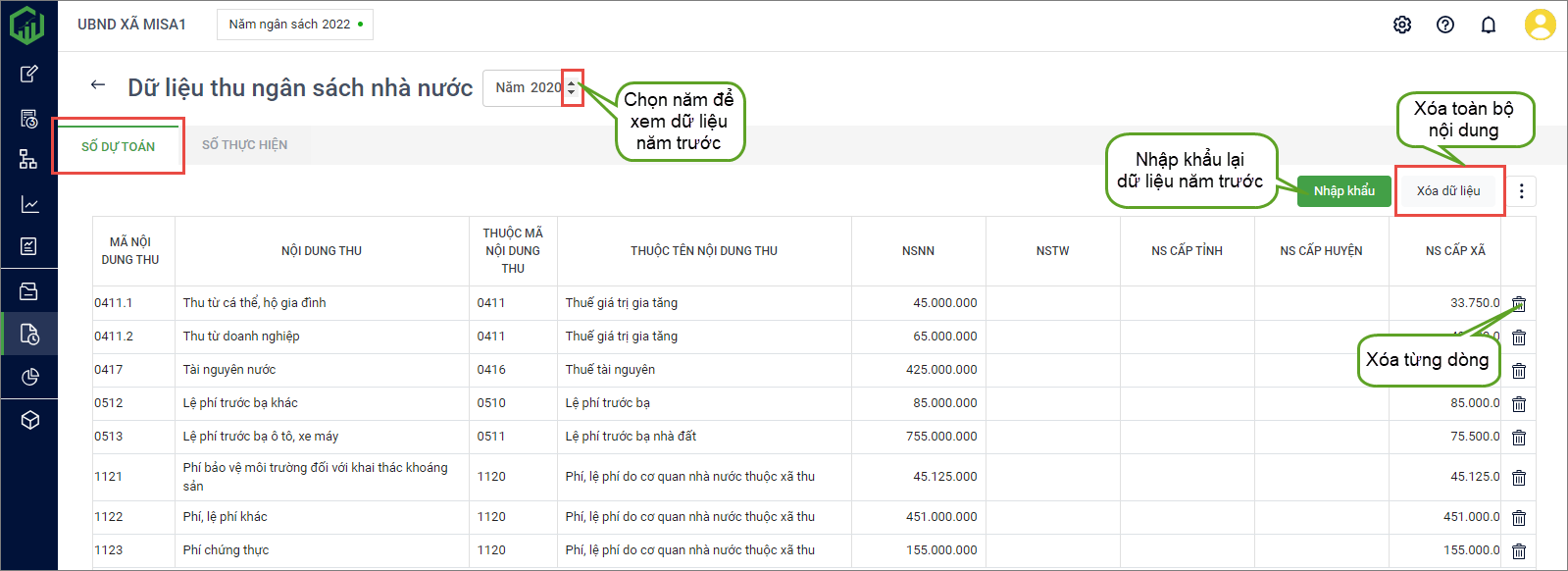Open the three-dot more options menu
Viewport: 1568px width, 571px height.
coord(1521,191)
